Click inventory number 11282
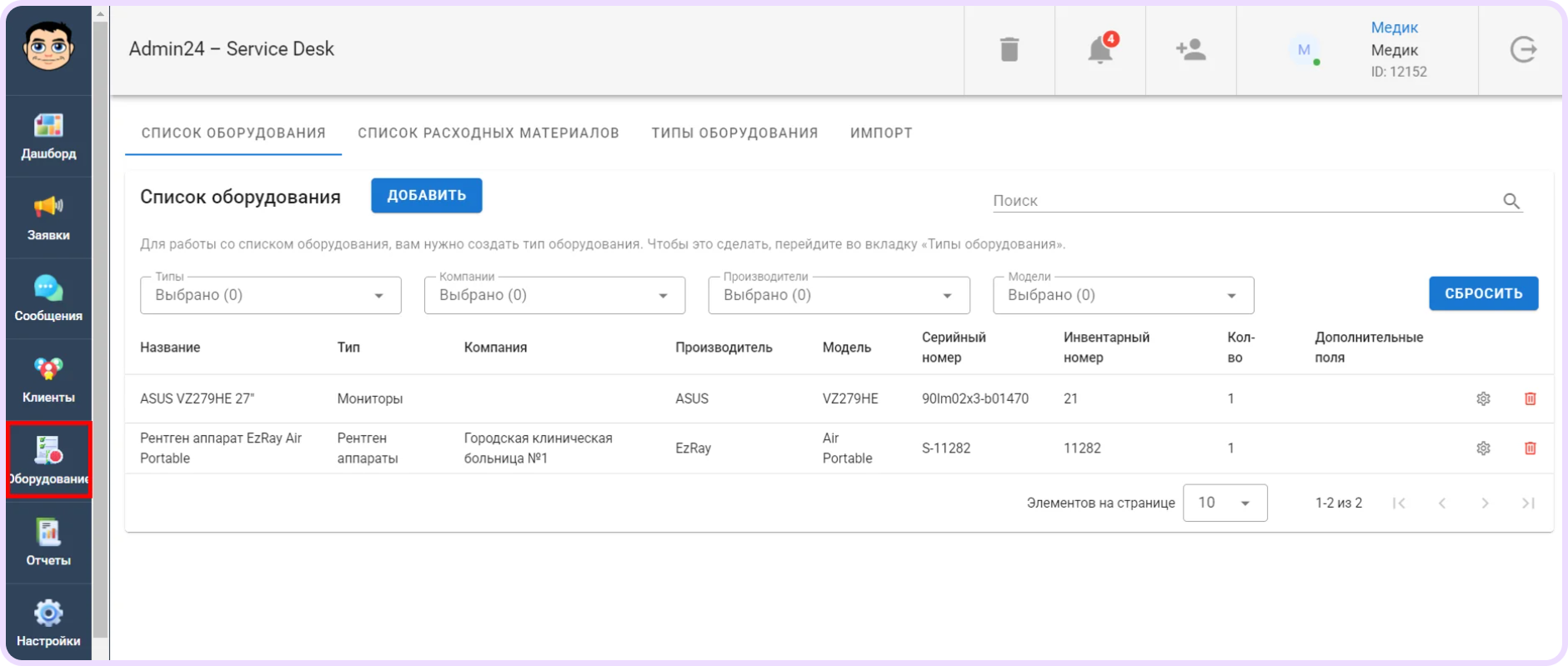The height and width of the screenshot is (666, 1568). click(1082, 448)
